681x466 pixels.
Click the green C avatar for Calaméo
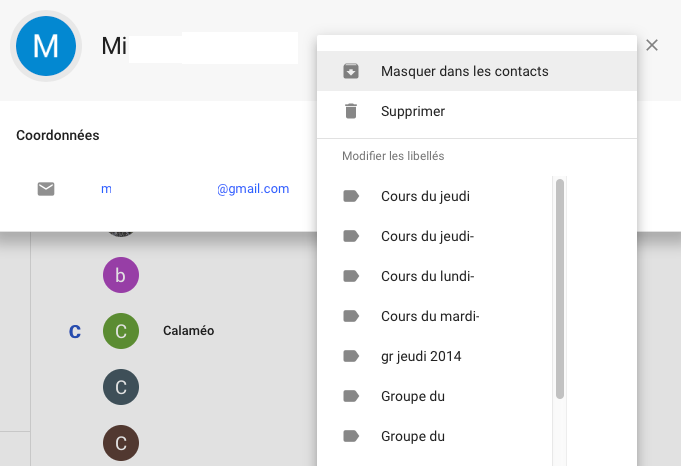tap(121, 331)
